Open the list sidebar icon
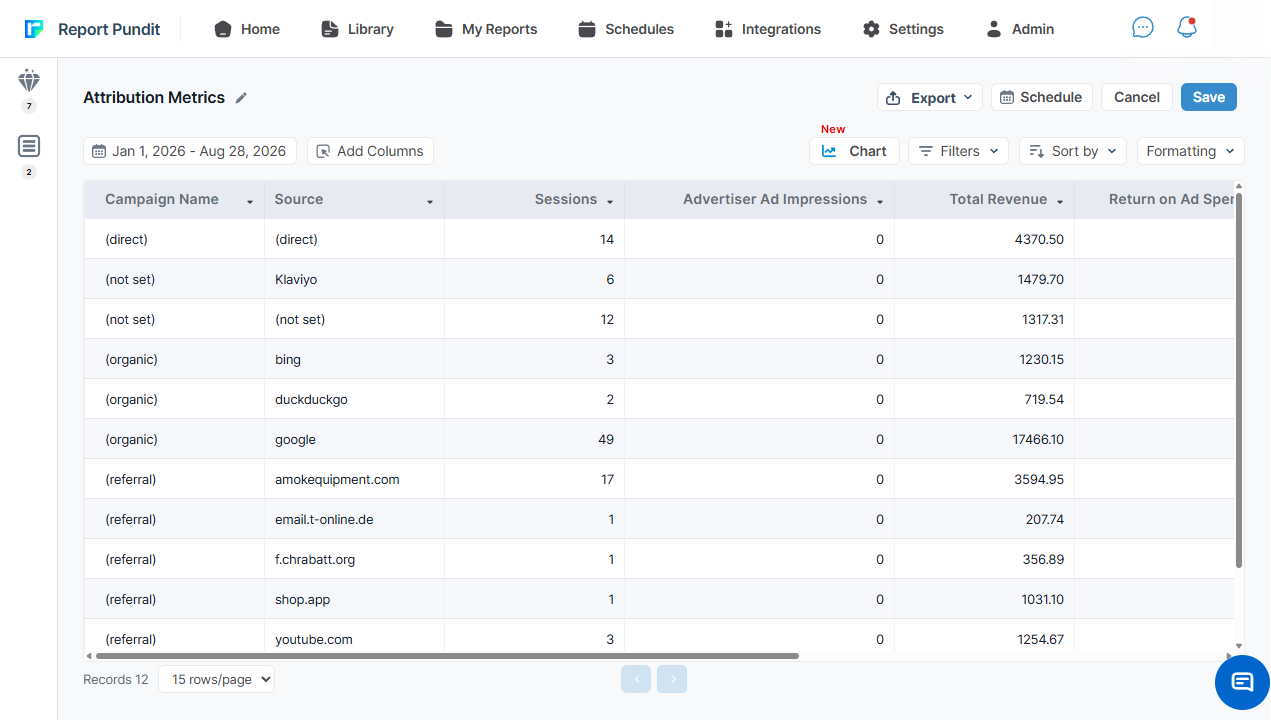Screen dimensions: 1271x720 click(x=29, y=147)
